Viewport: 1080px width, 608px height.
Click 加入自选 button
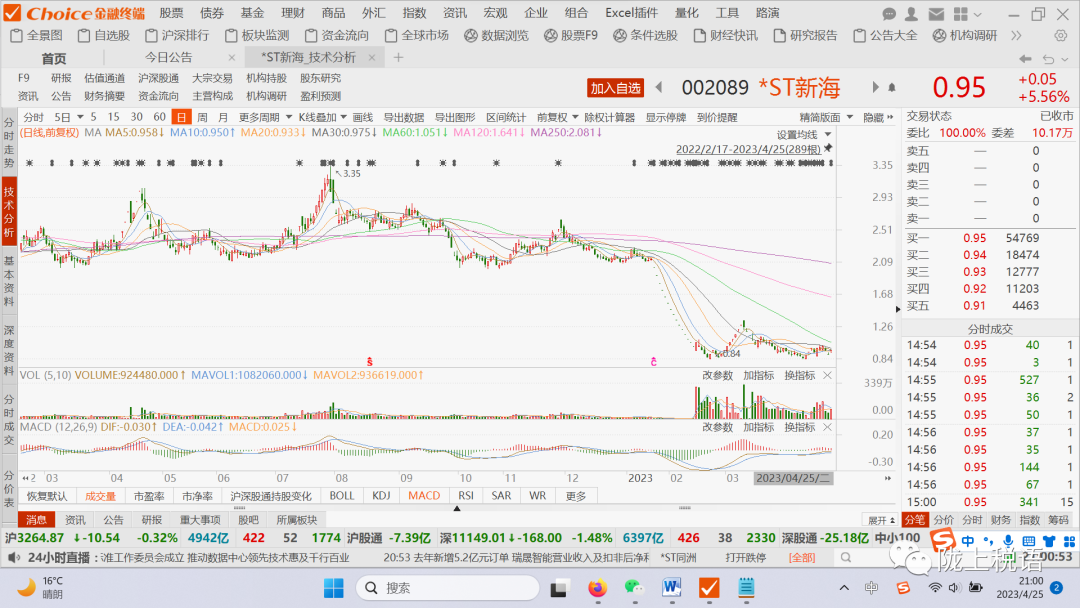click(615, 87)
